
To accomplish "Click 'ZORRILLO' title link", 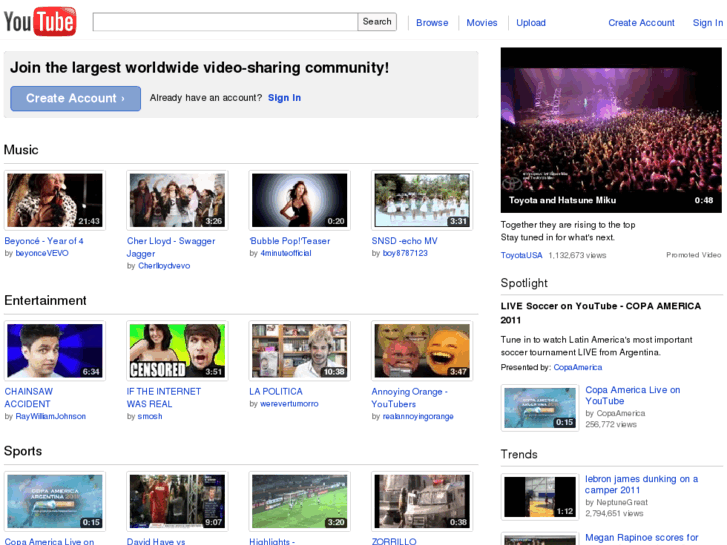I will (x=394, y=541).
